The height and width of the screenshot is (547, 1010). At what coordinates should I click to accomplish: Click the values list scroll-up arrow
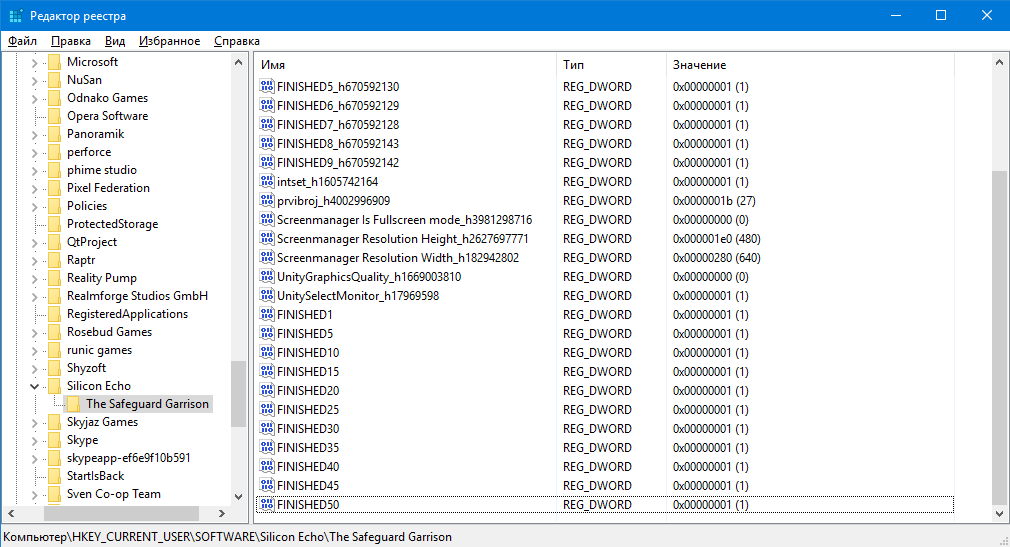click(x=999, y=62)
